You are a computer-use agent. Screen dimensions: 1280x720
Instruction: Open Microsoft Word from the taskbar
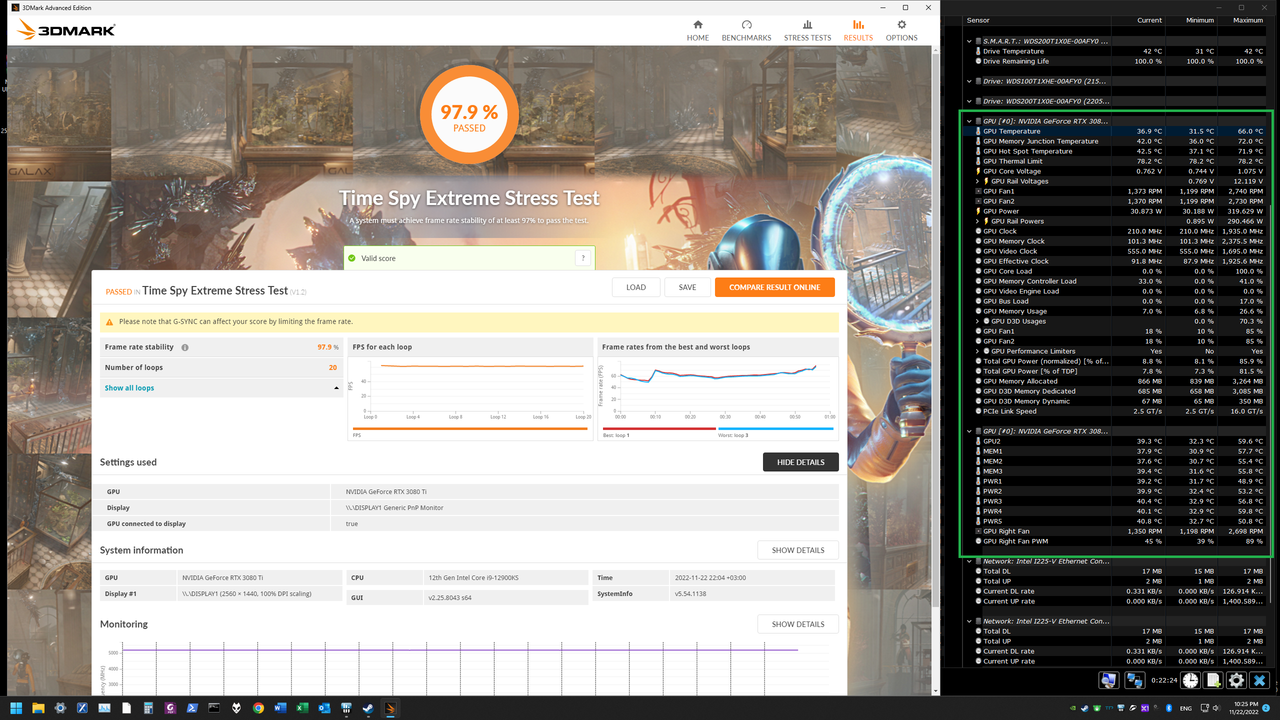click(280, 708)
